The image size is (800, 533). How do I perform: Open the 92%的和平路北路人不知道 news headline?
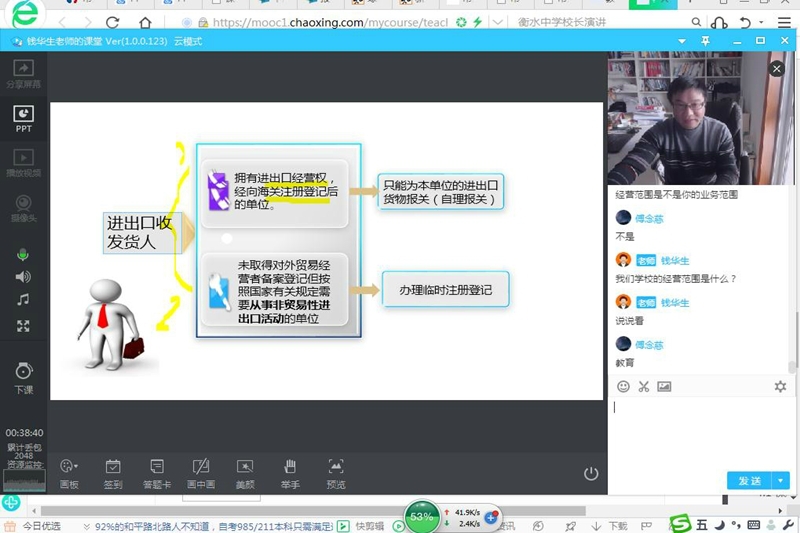pos(213,526)
